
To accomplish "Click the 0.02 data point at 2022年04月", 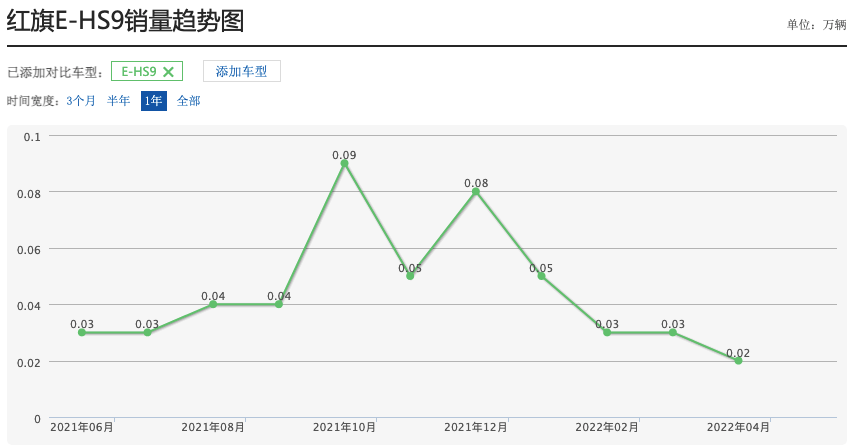I will coord(738,361).
